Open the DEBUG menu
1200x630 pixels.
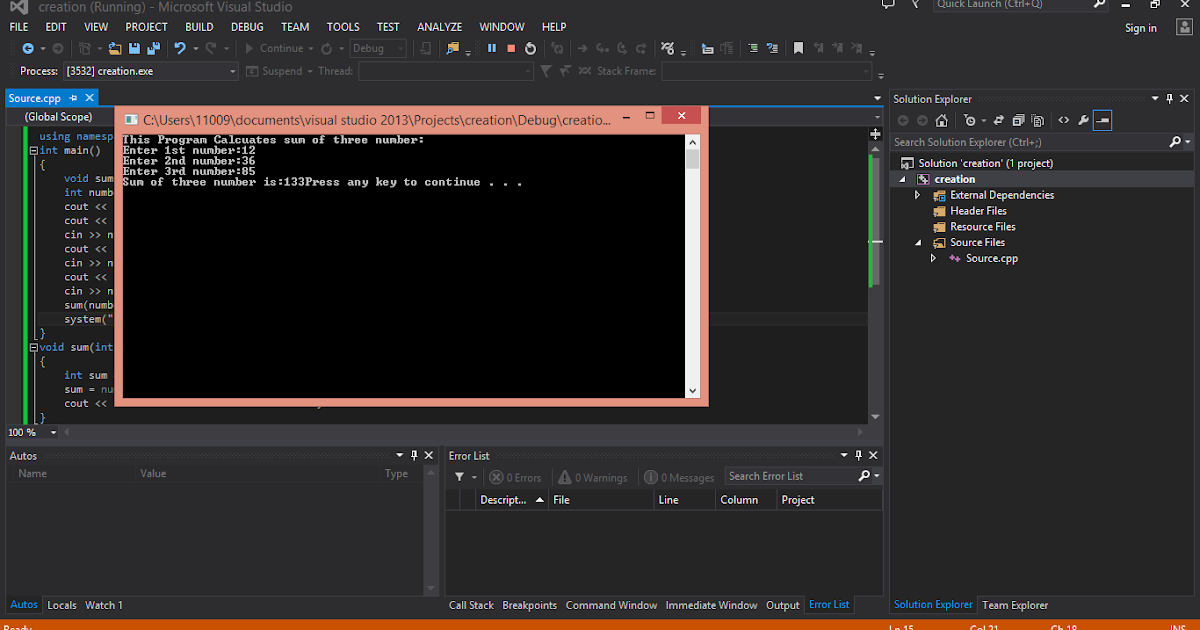[x=247, y=27]
